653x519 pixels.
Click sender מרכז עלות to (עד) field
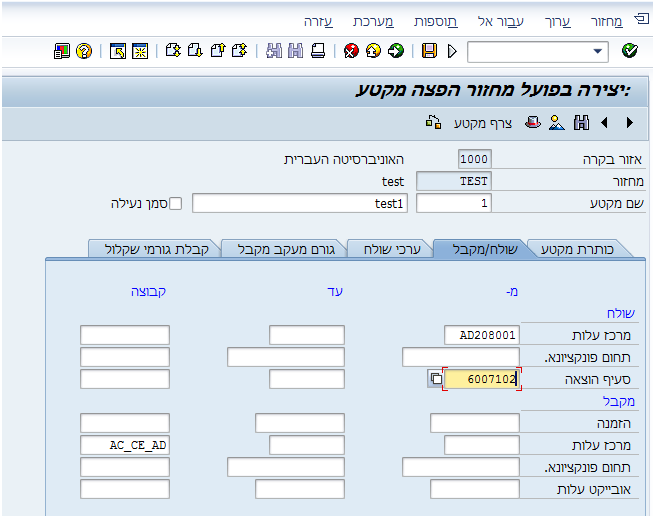(307, 335)
